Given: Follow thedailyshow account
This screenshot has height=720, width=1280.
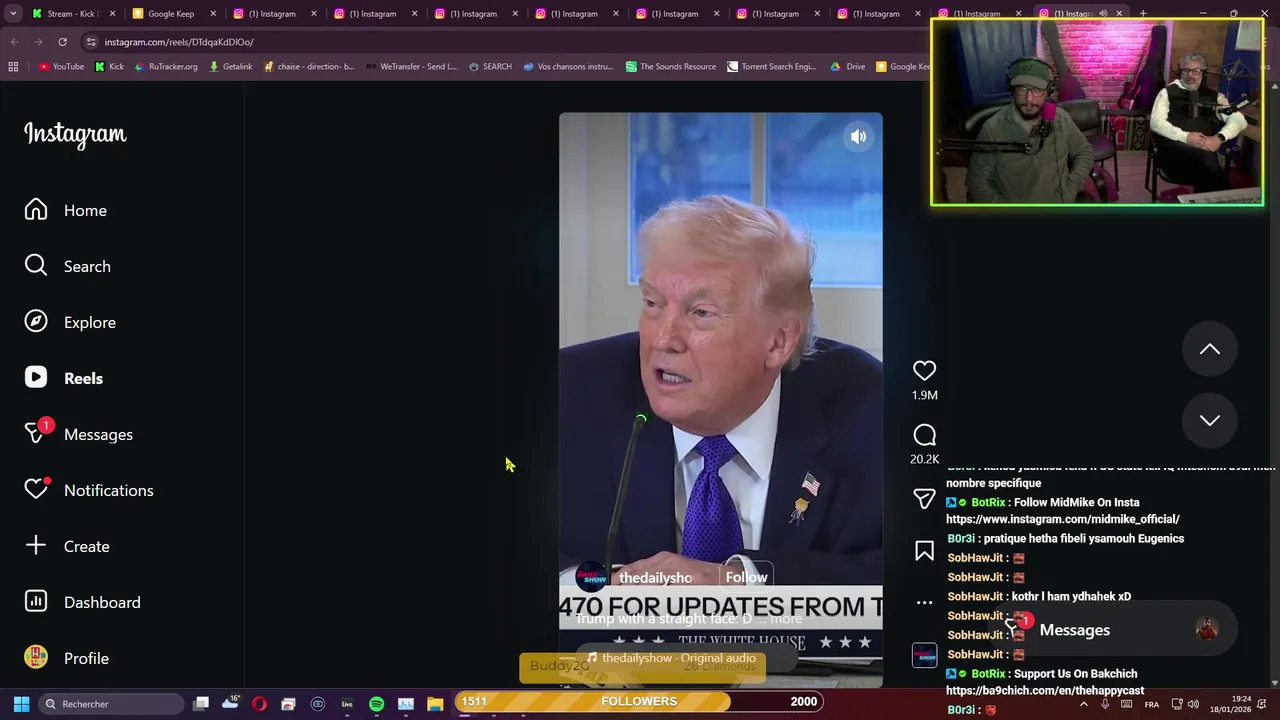Looking at the screenshot, I should click(x=746, y=577).
